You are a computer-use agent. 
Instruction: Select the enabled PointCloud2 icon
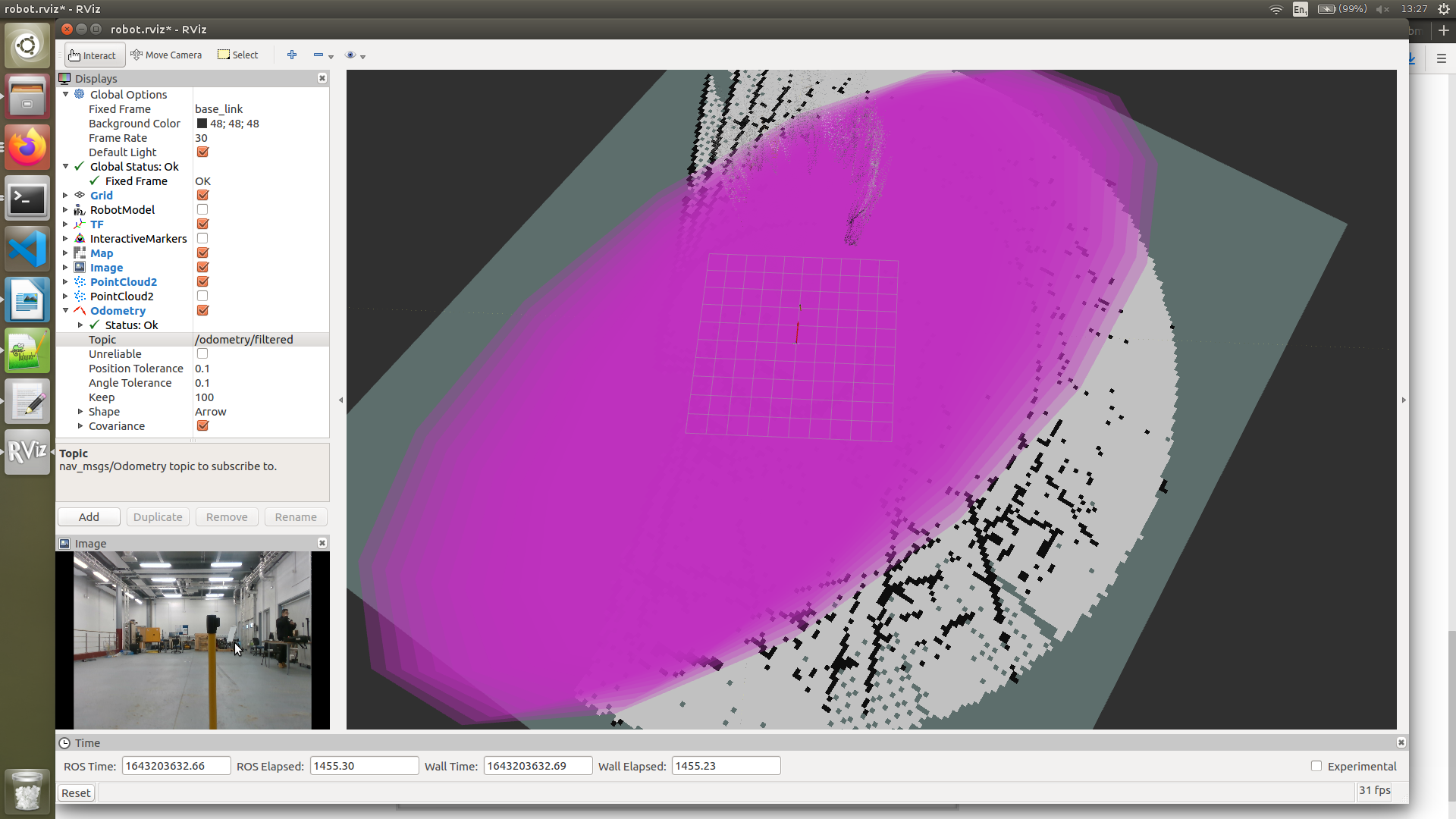point(80,281)
